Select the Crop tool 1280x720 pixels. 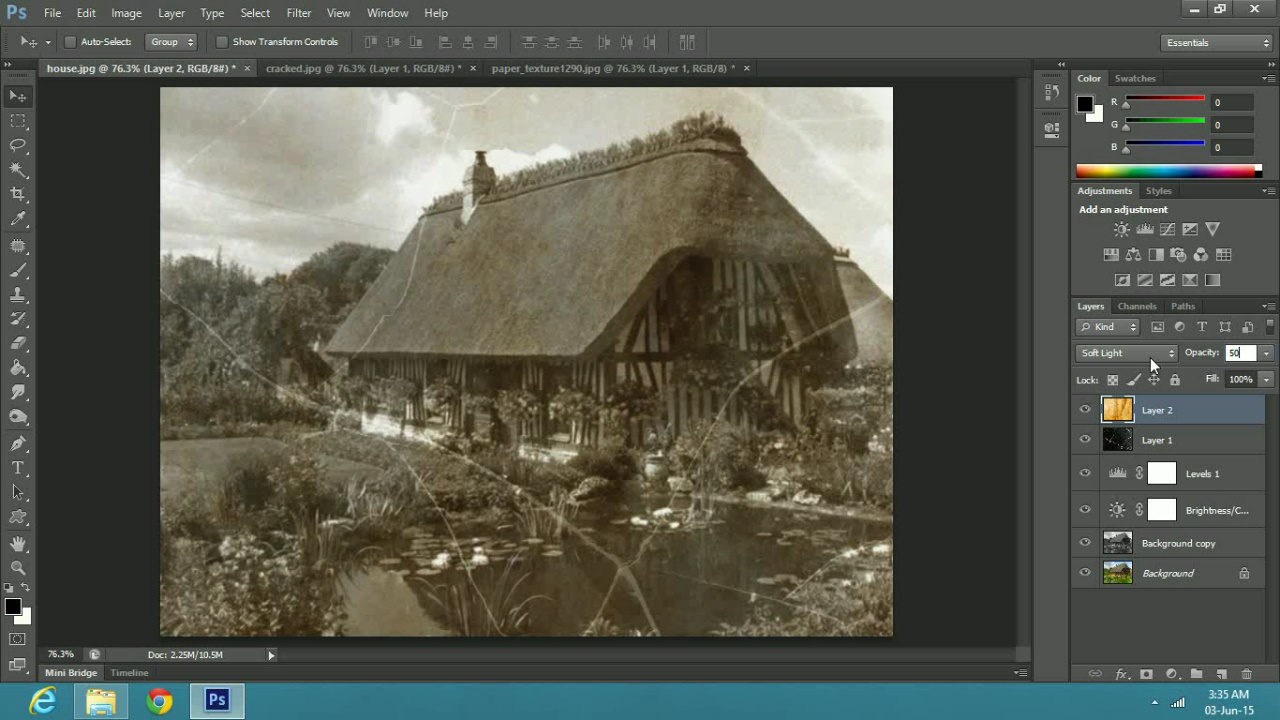pos(18,194)
